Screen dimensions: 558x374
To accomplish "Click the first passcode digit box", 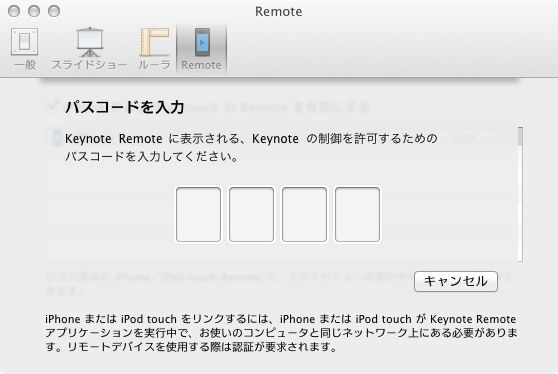I will pos(198,215).
